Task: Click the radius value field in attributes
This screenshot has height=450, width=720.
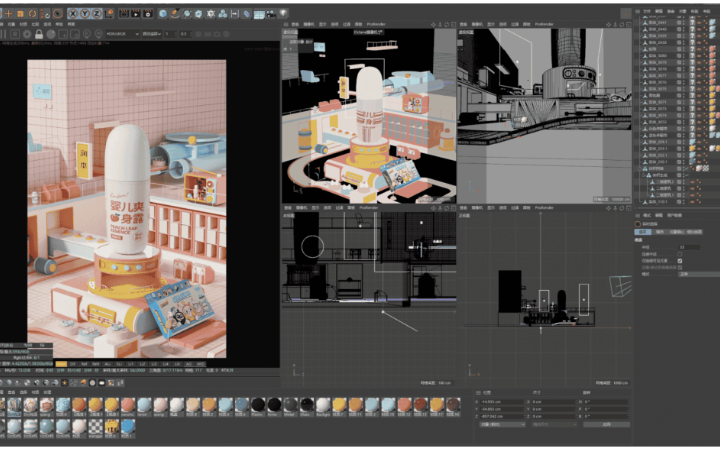Action: [689, 247]
